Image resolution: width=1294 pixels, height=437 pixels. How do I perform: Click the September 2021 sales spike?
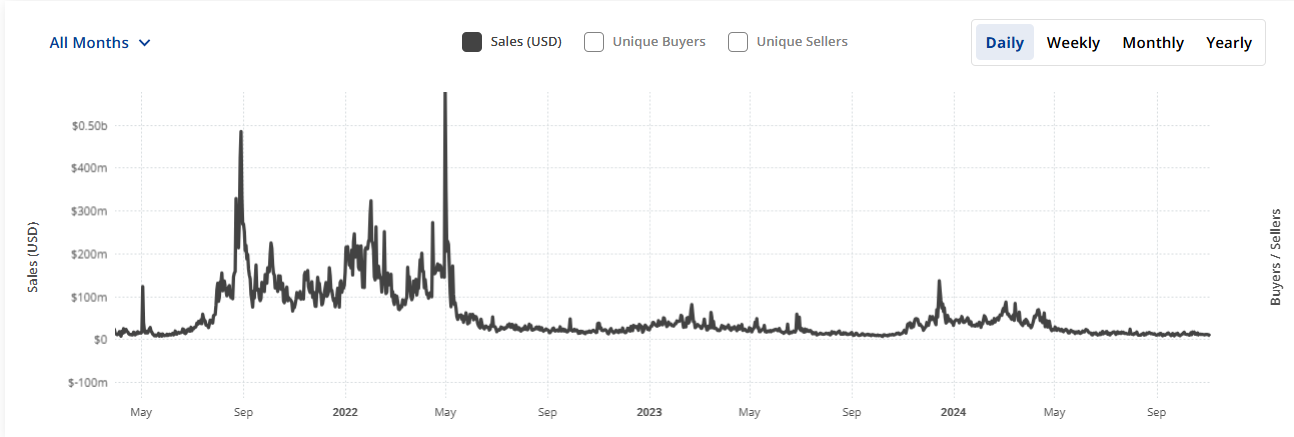pos(241,133)
